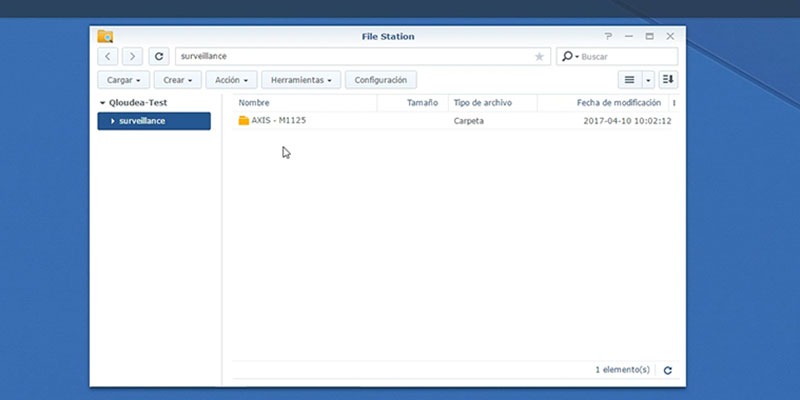Viewport: 800px width, 400px height.
Task: Maximize the File Station window
Action: pyautogui.click(x=649, y=36)
